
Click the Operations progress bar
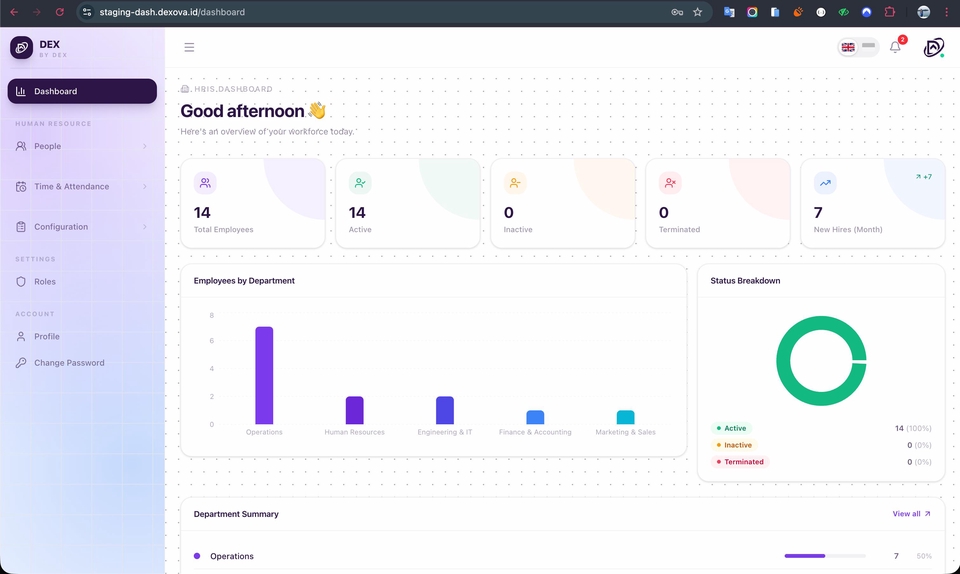coord(825,556)
